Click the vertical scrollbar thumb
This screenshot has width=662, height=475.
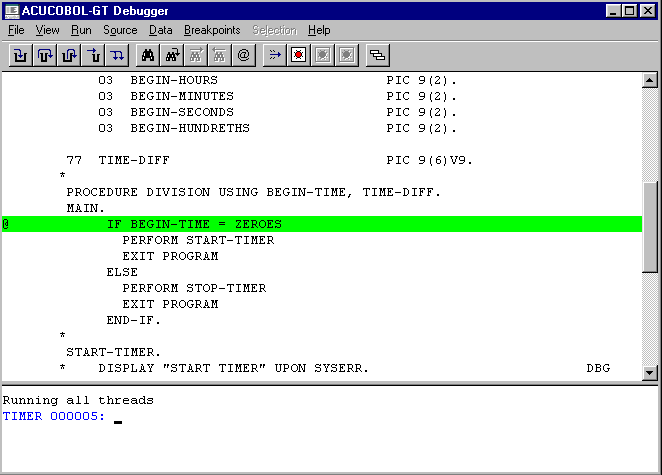pyautogui.click(x=650, y=220)
